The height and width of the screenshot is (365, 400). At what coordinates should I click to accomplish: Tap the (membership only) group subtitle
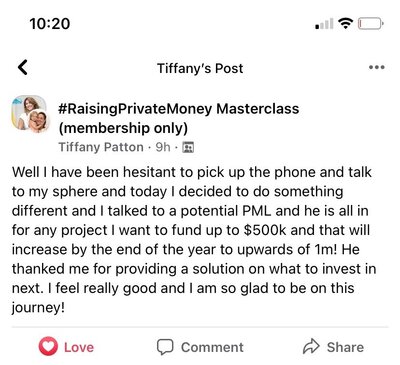(123, 128)
